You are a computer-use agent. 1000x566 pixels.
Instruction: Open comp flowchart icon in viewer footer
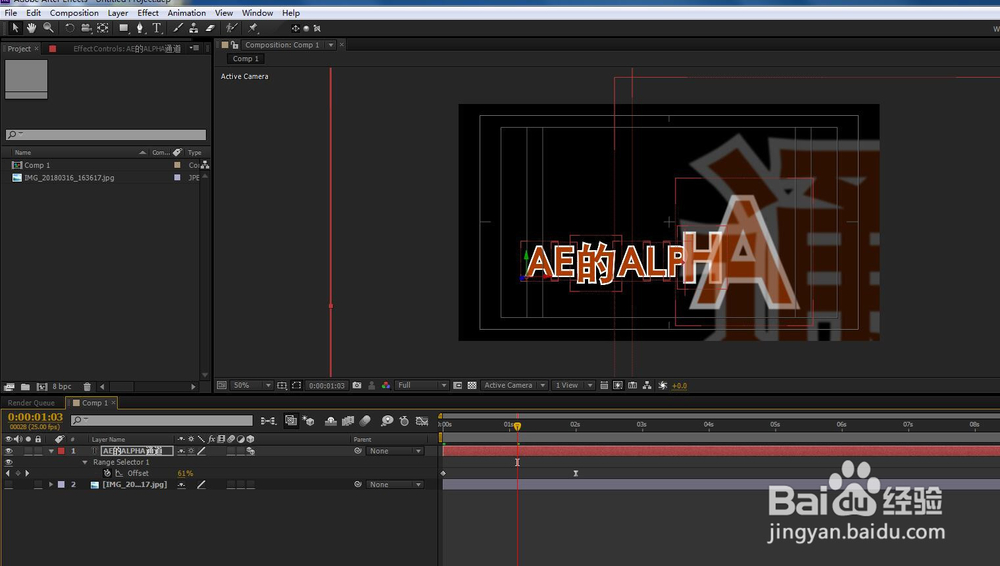point(647,385)
